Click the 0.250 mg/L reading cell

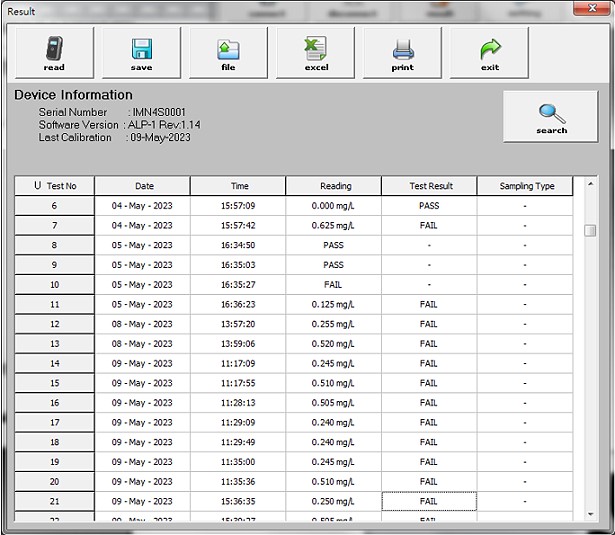point(334,501)
